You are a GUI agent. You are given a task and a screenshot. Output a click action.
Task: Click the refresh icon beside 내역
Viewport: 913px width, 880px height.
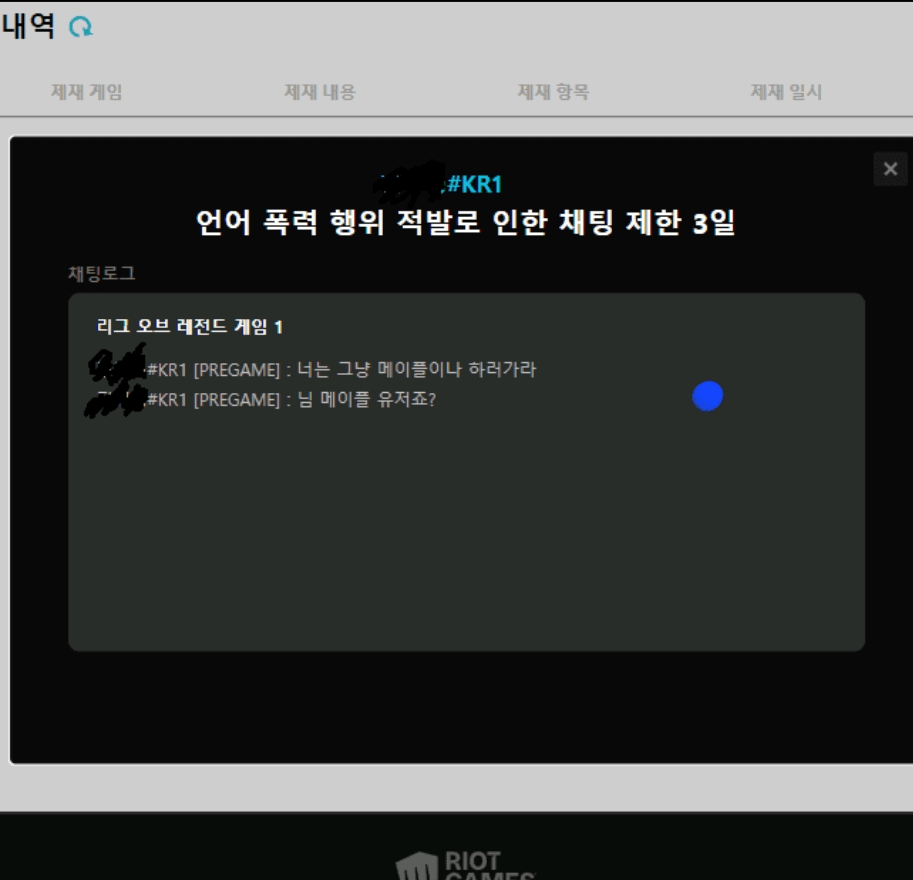coord(81,27)
